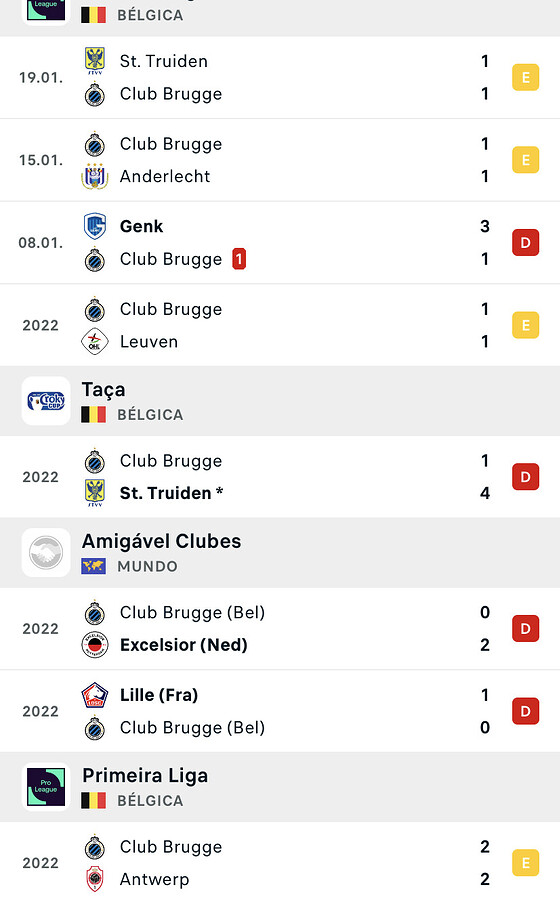Select the Anderlecht team crest
Screen dimensions: 560x900
tap(95, 176)
